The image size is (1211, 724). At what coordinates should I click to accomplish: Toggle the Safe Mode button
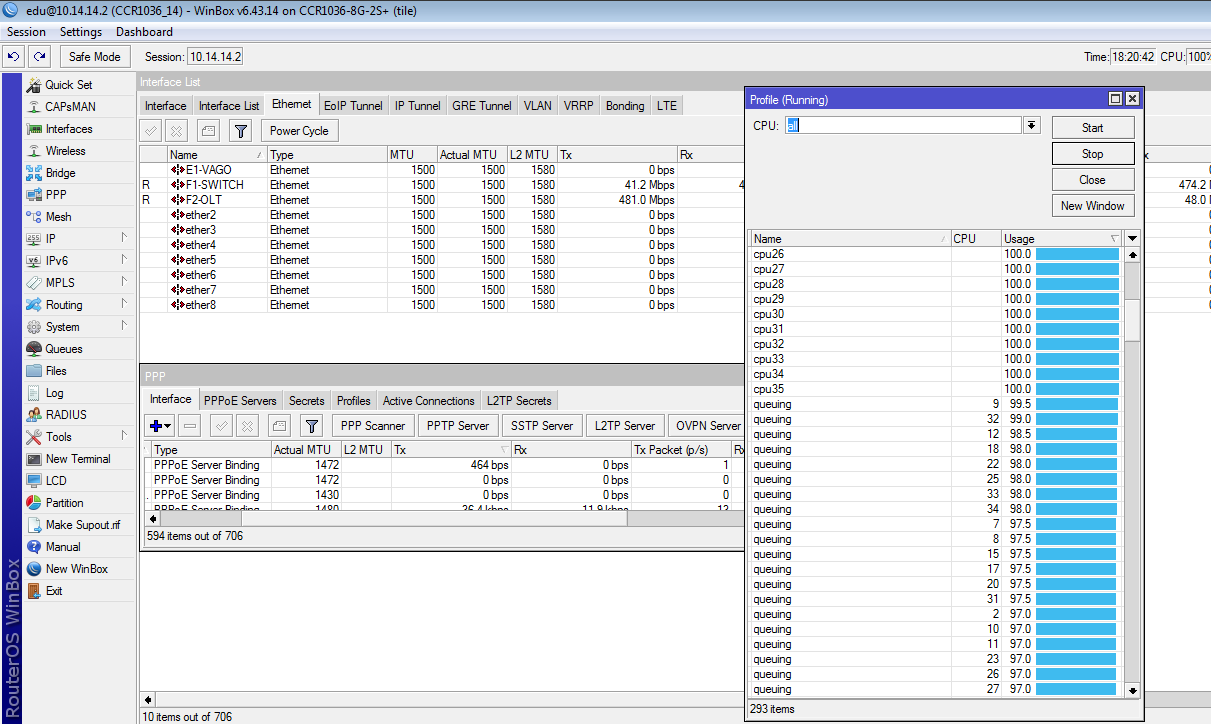pyautogui.click(x=95, y=57)
